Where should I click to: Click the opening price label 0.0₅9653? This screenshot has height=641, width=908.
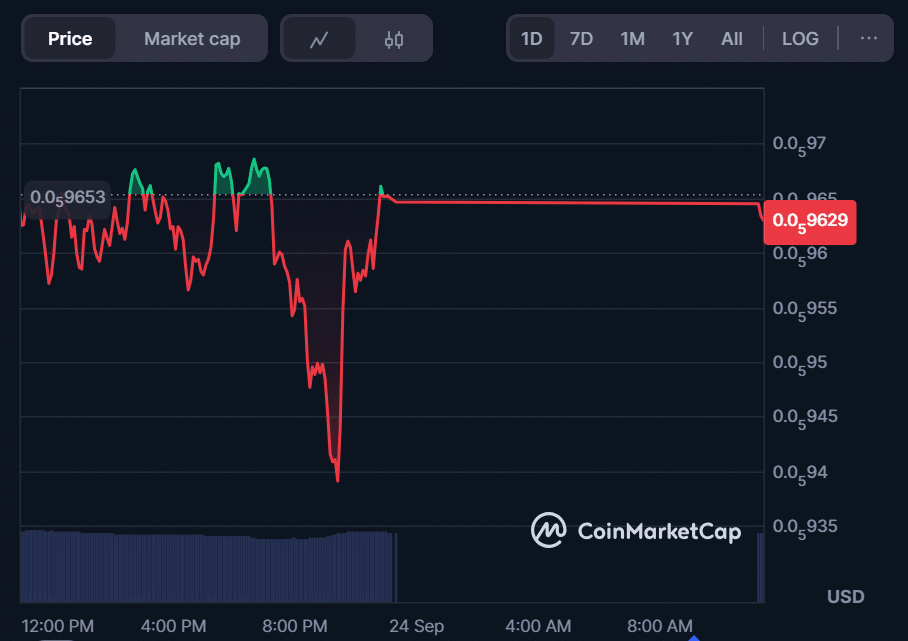click(67, 197)
